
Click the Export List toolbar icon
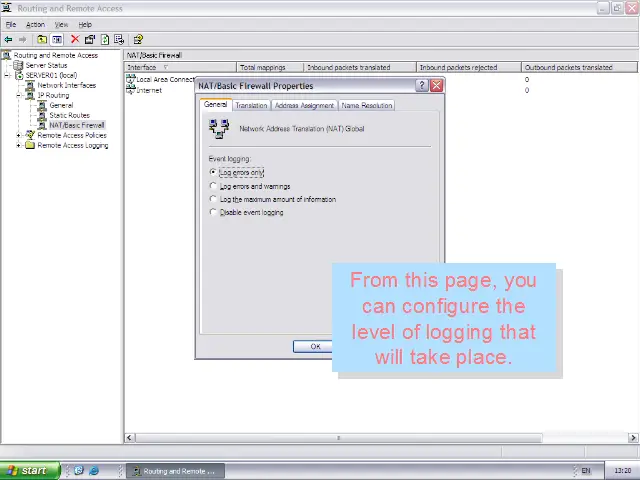(x=119, y=40)
